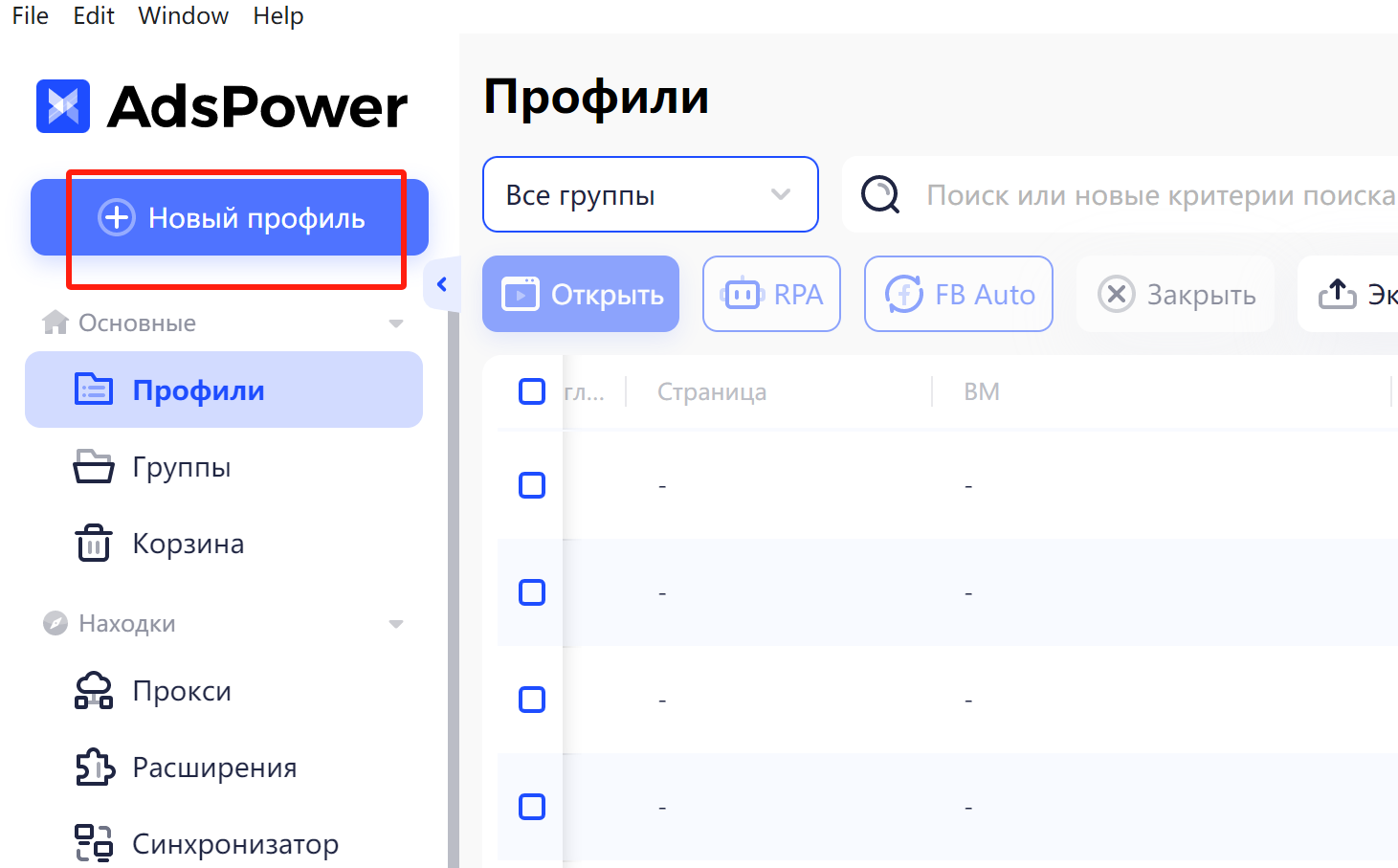Click the RPA button
This screenshot has height=868, width=1398.
click(x=771, y=294)
